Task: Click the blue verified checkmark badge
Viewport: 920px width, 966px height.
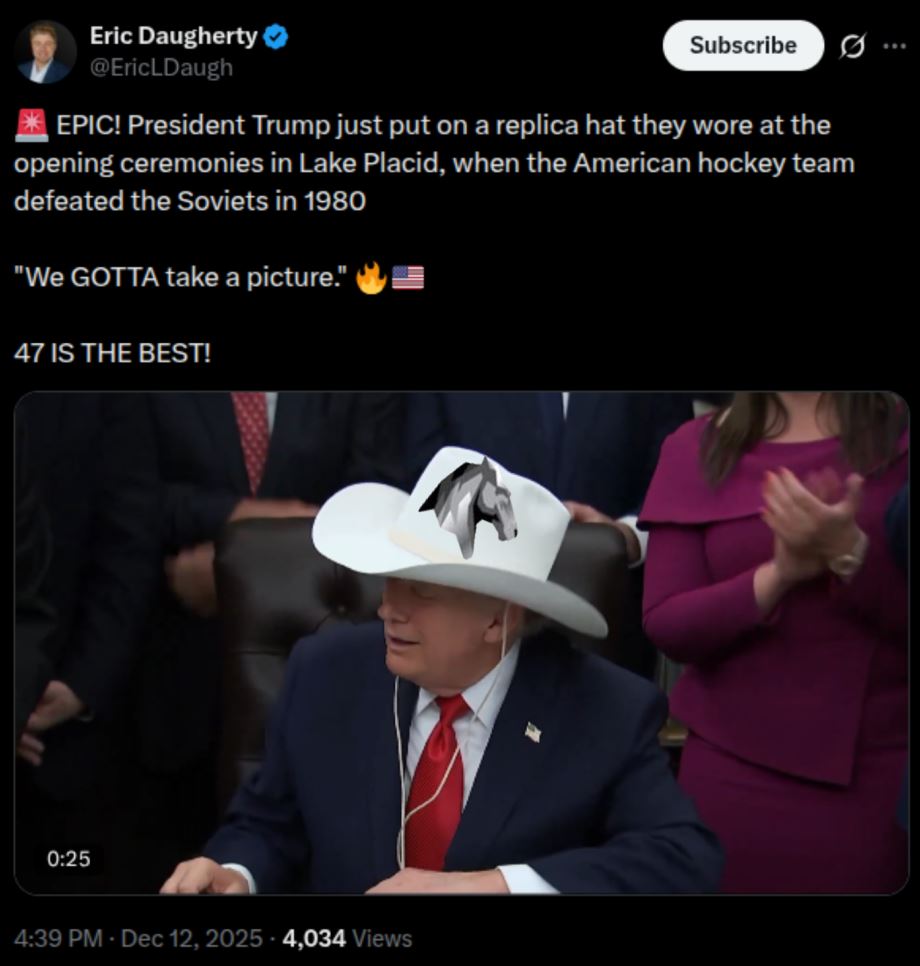Action: [275, 36]
